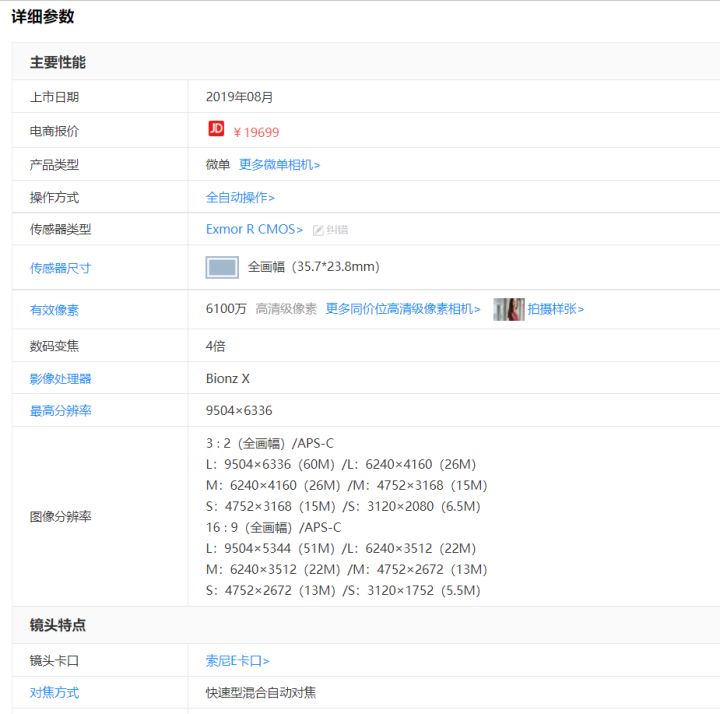The height and width of the screenshot is (714, 720).
Task: Select the 高清级像素 gray text
Action: [286, 309]
